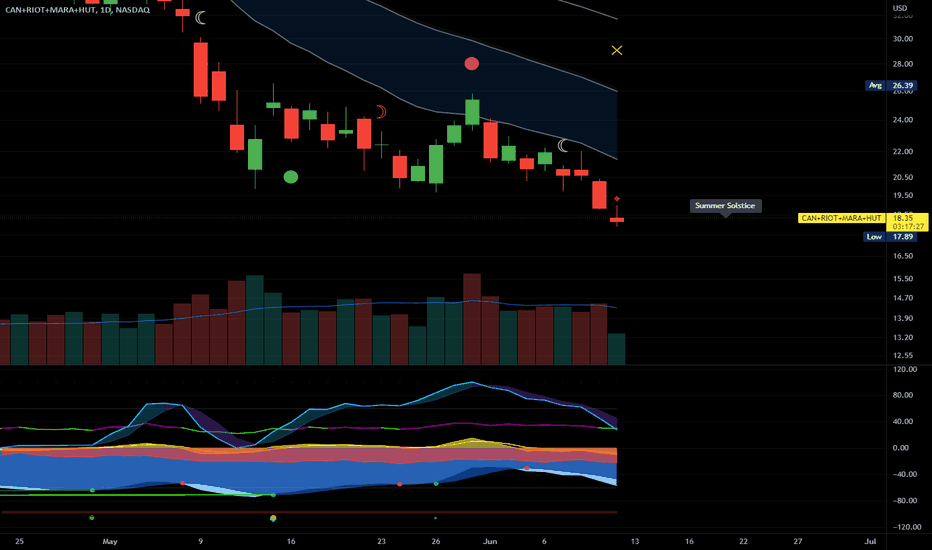Click the 22.00 price axis label

pyautogui.click(x=902, y=152)
